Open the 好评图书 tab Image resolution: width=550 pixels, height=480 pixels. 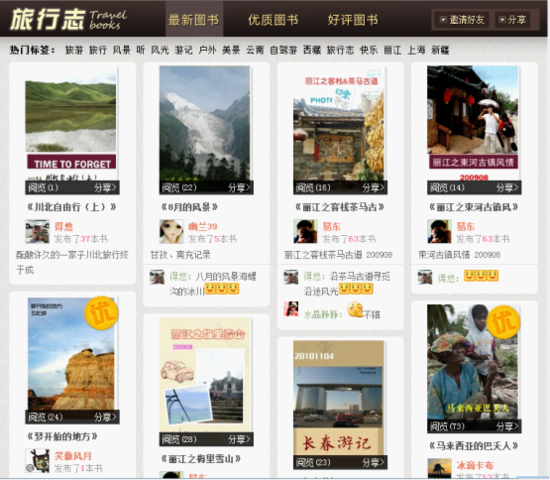point(353,20)
